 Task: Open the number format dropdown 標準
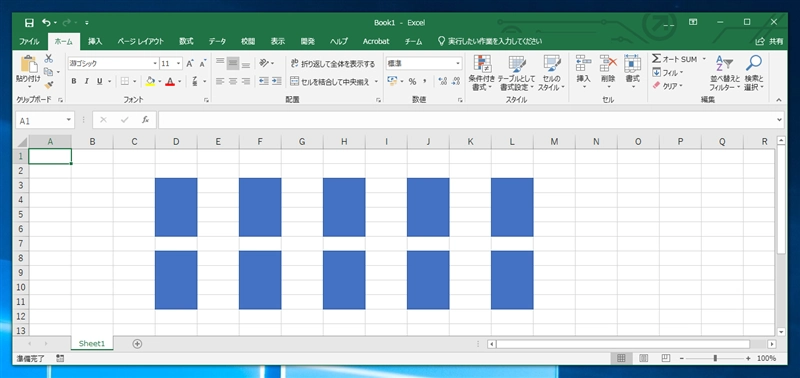[x=458, y=64]
